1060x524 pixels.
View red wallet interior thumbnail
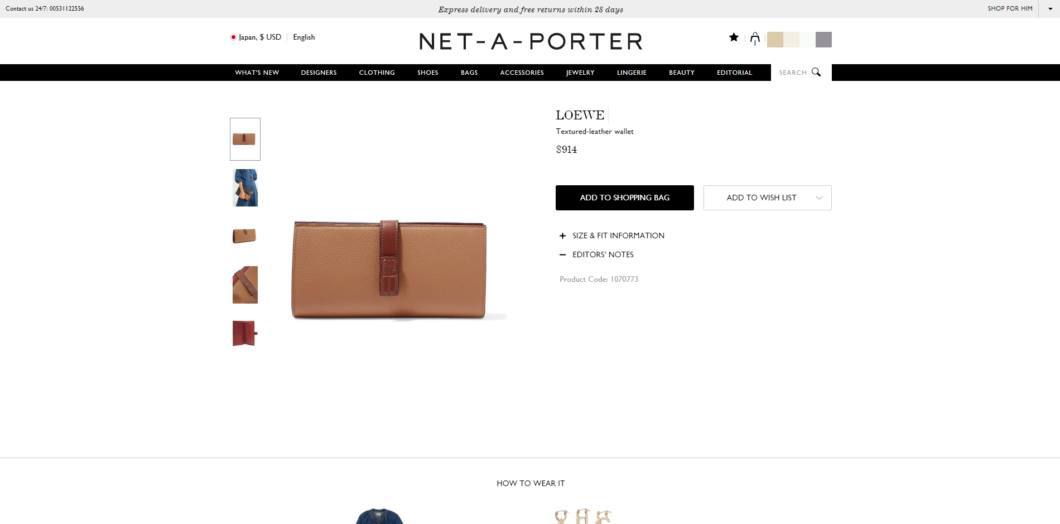point(245,333)
